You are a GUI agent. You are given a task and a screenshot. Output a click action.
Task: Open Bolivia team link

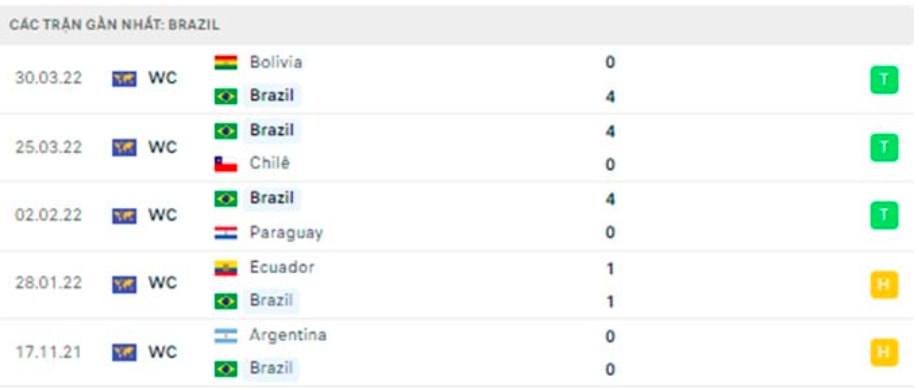(x=276, y=62)
